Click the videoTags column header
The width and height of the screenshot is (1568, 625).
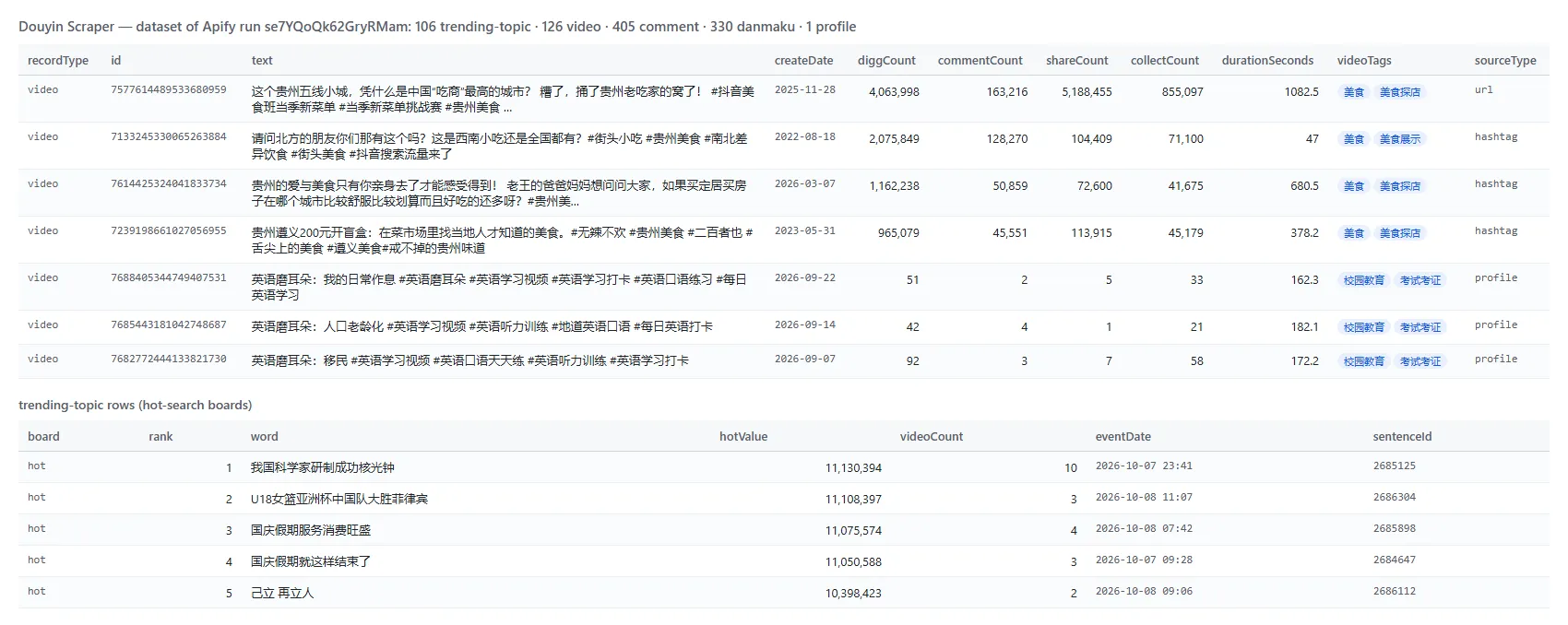pos(1364,61)
